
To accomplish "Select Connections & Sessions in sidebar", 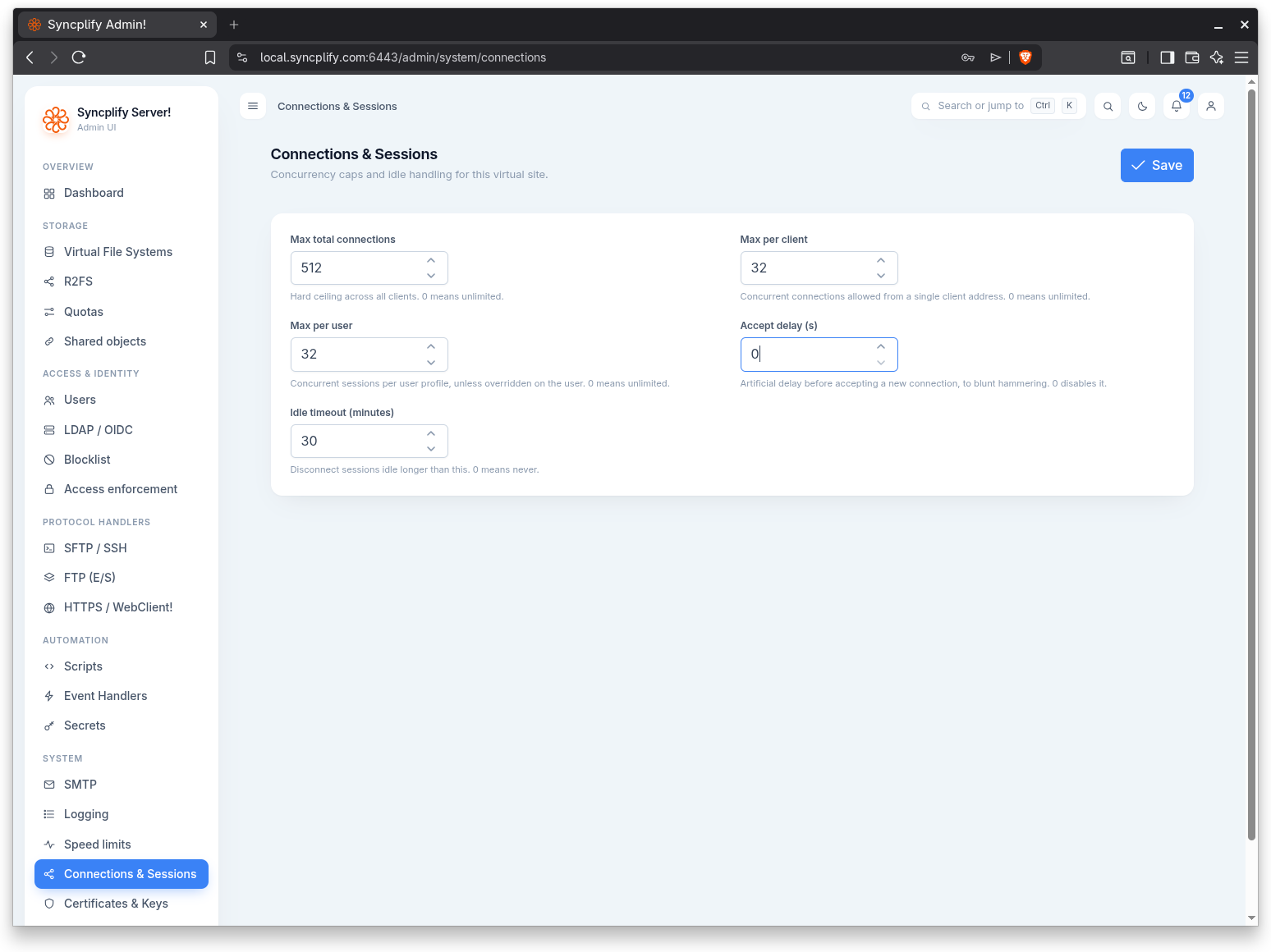I will point(122,874).
